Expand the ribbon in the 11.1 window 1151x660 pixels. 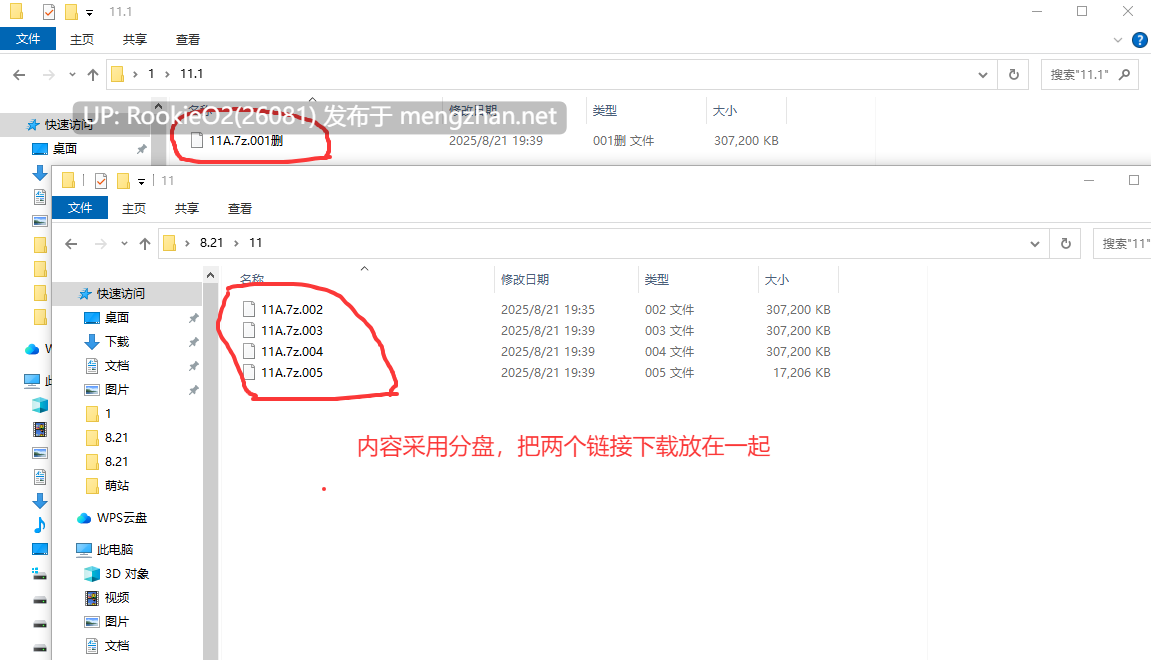tap(1117, 40)
